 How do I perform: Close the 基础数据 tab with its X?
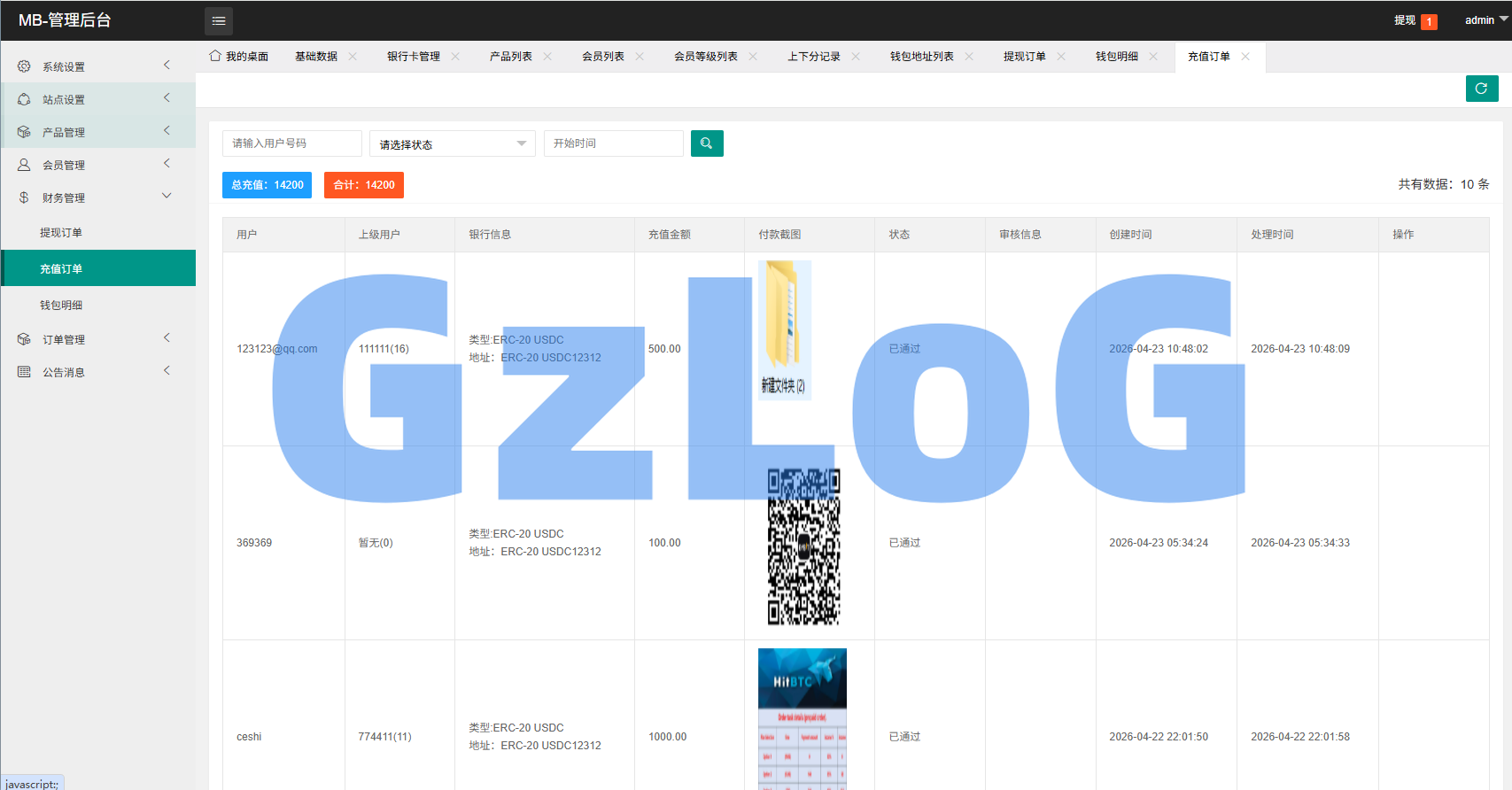coord(353,57)
